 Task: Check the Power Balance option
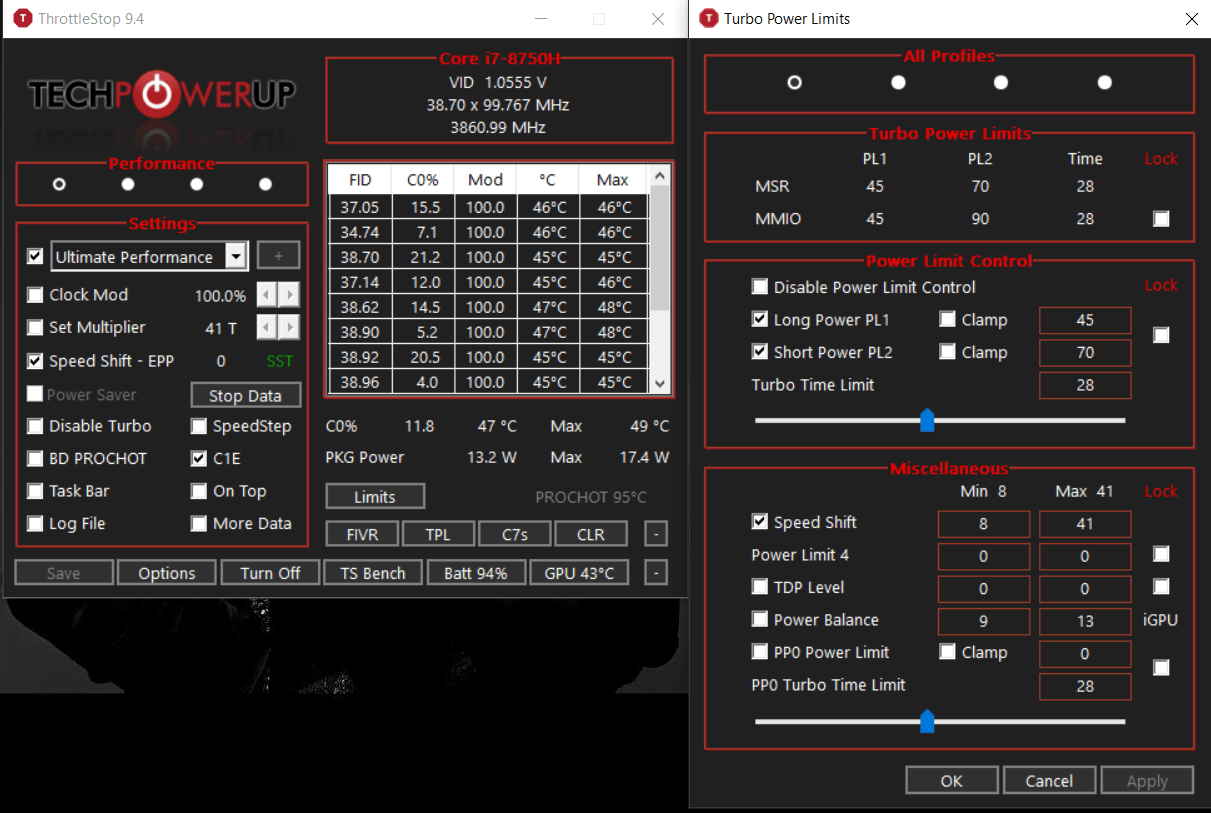(x=760, y=620)
